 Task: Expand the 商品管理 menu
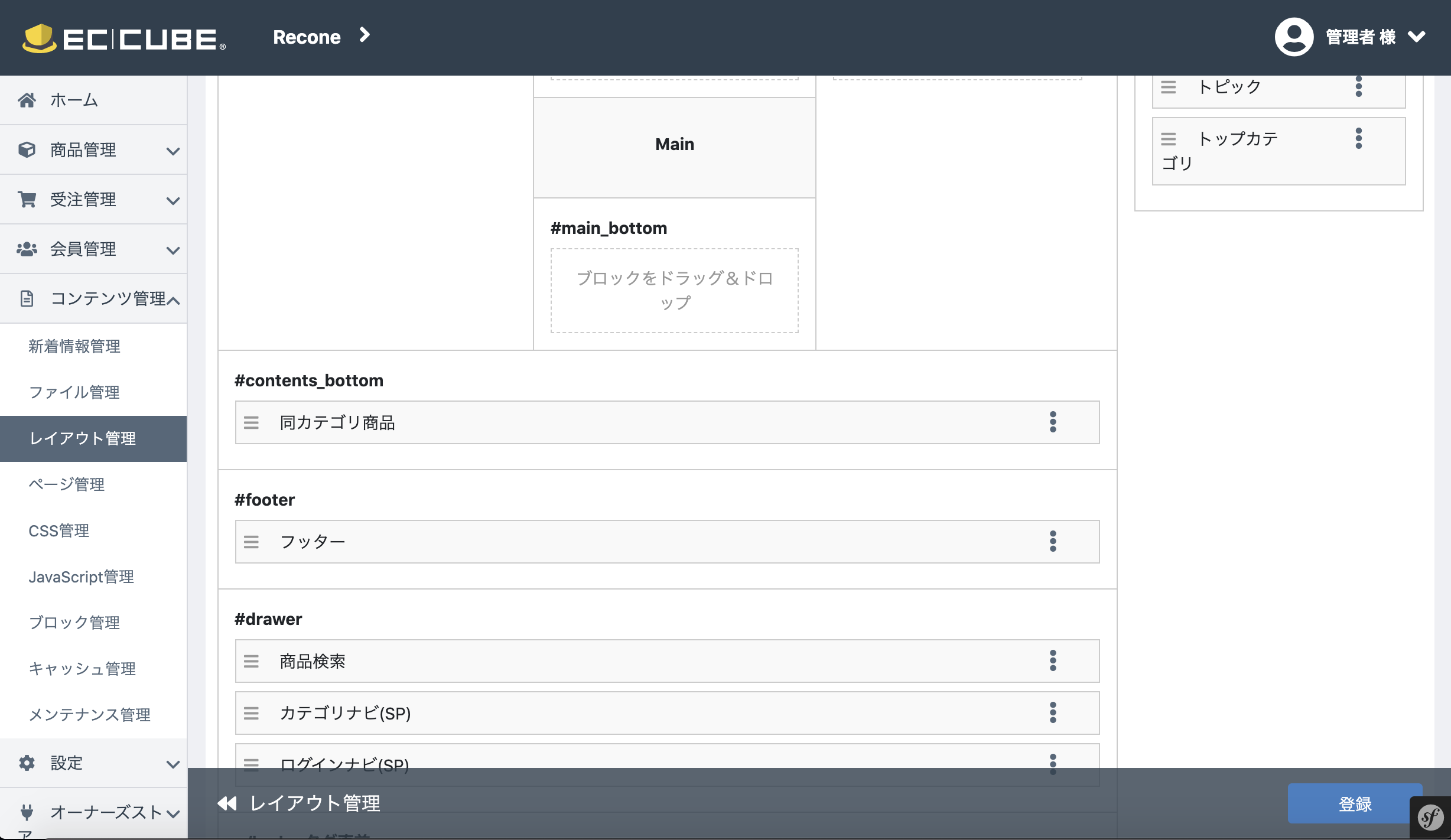pyautogui.click(x=93, y=150)
